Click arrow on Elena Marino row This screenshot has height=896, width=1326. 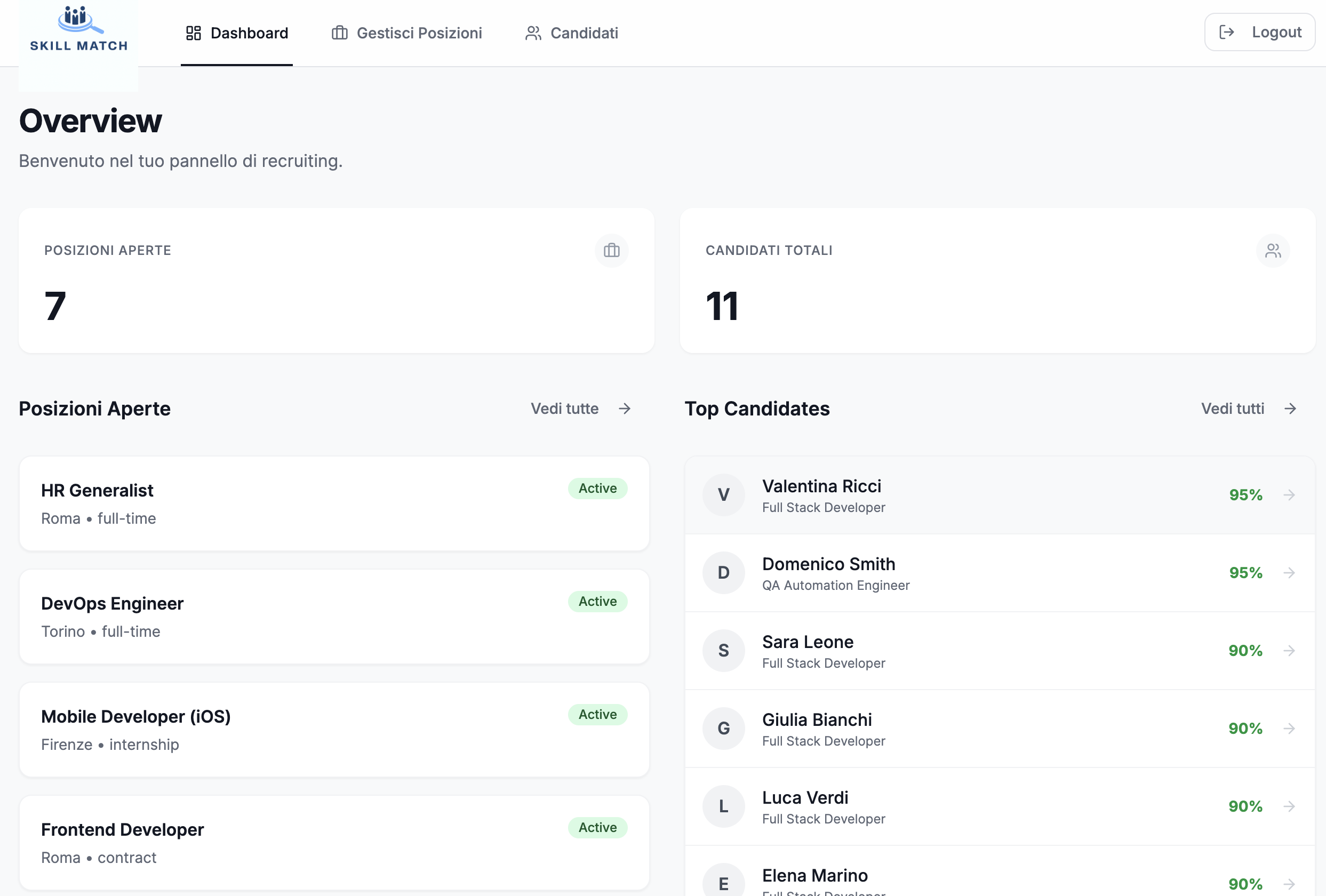[1289, 884]
